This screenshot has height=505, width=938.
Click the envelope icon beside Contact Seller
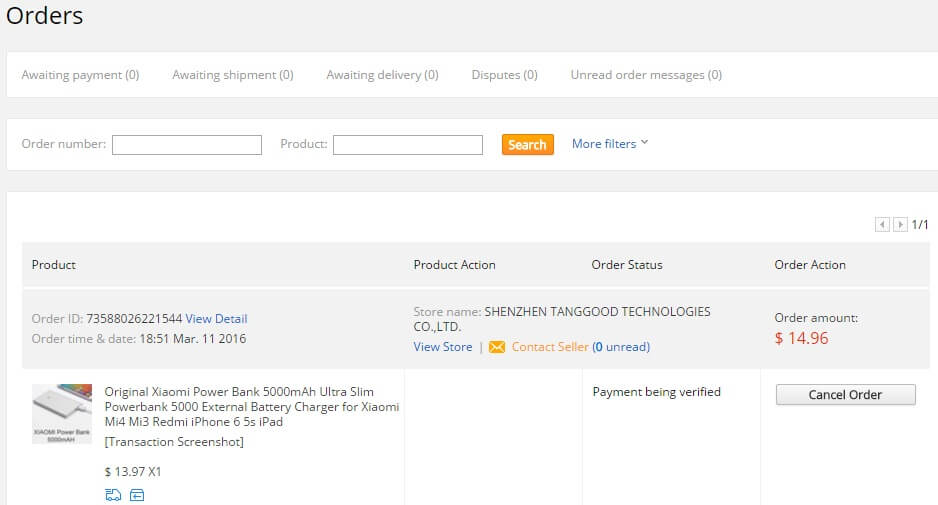pos(497,347)
